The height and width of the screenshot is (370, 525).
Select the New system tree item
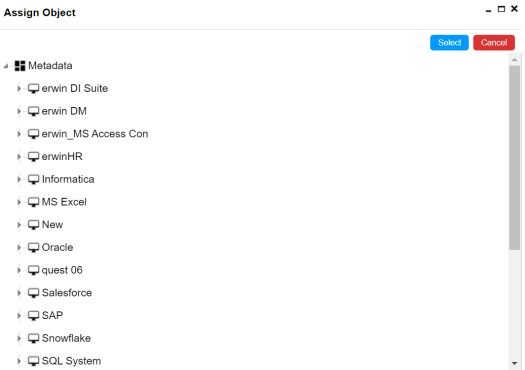tap(52, 225)
